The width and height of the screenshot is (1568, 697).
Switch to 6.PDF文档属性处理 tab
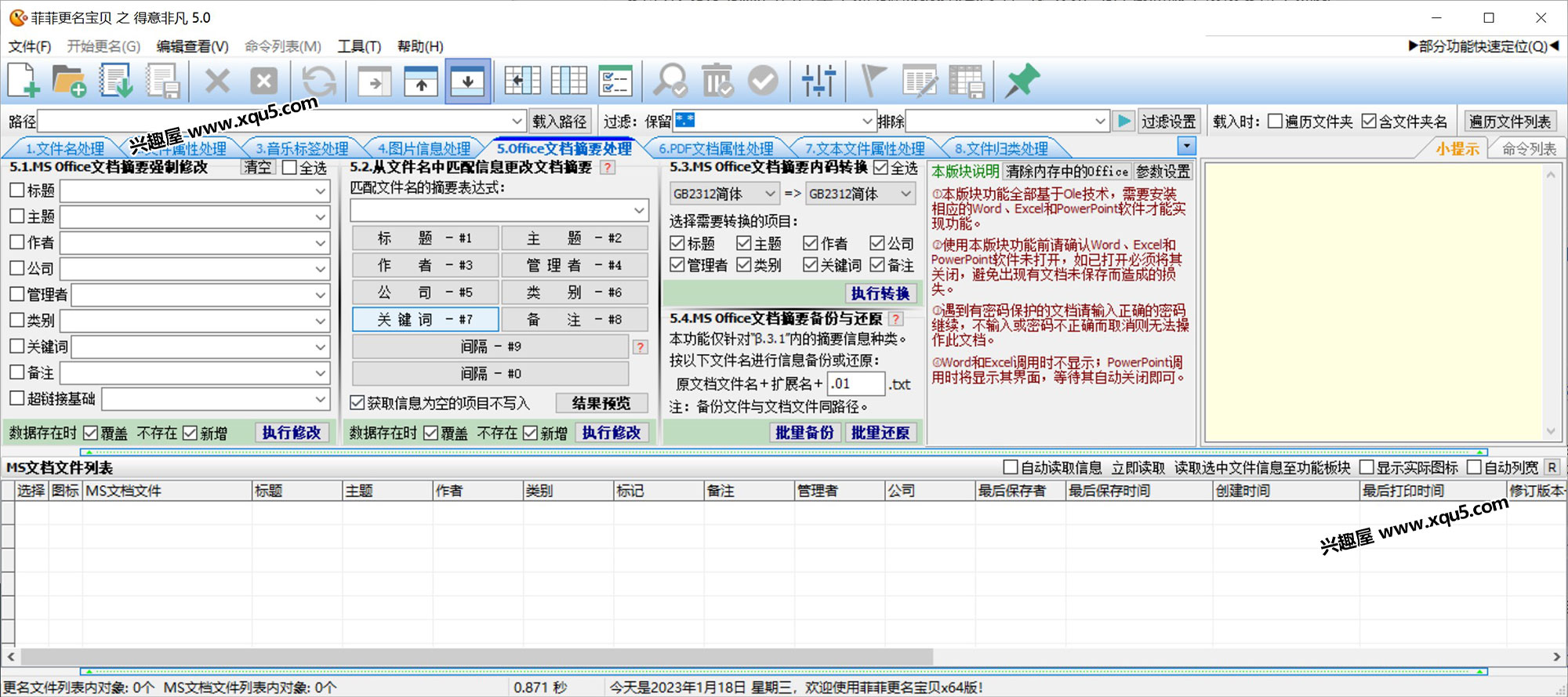[716, 148]
